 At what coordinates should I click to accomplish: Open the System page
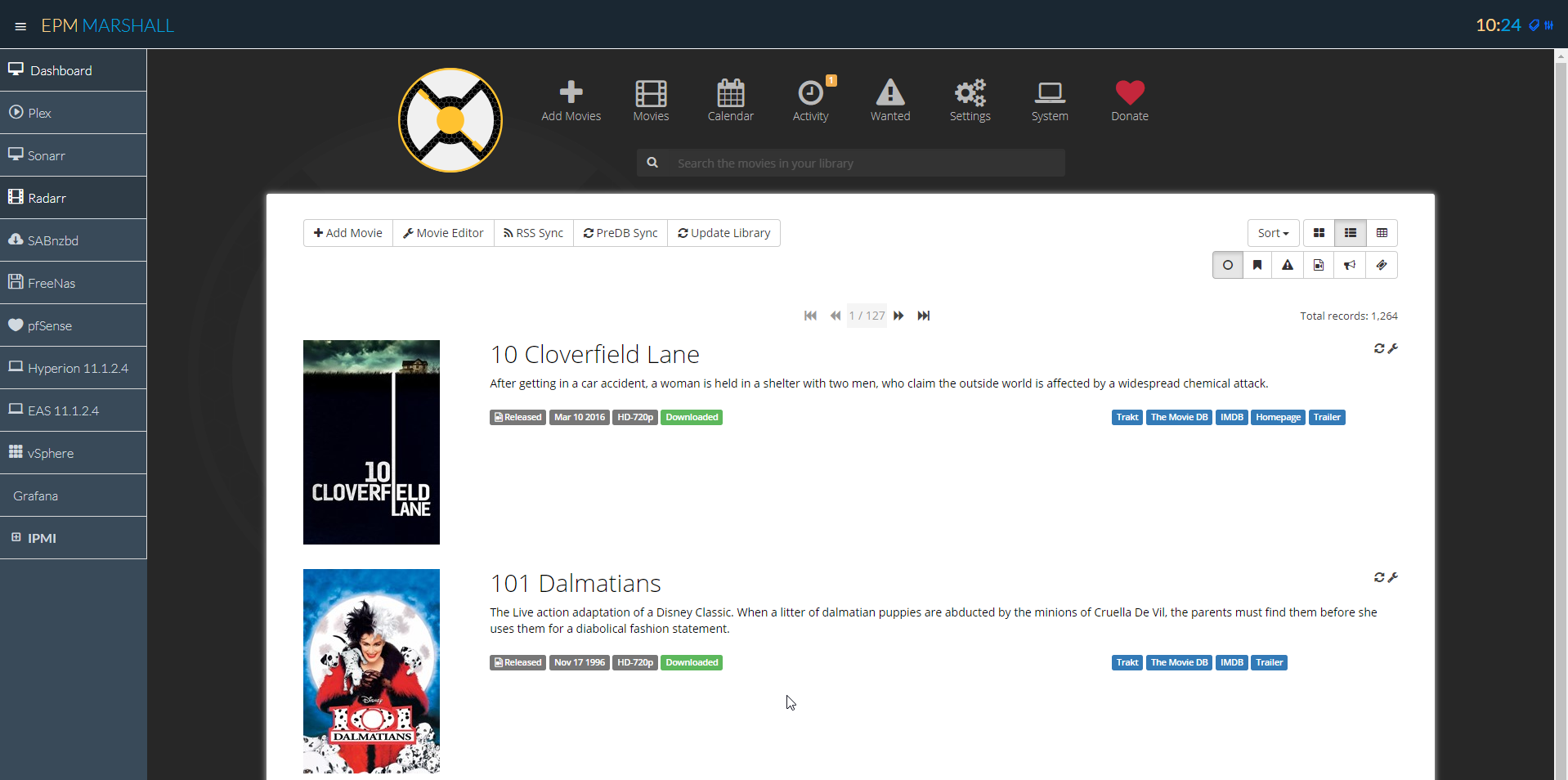coord(1050,101)
